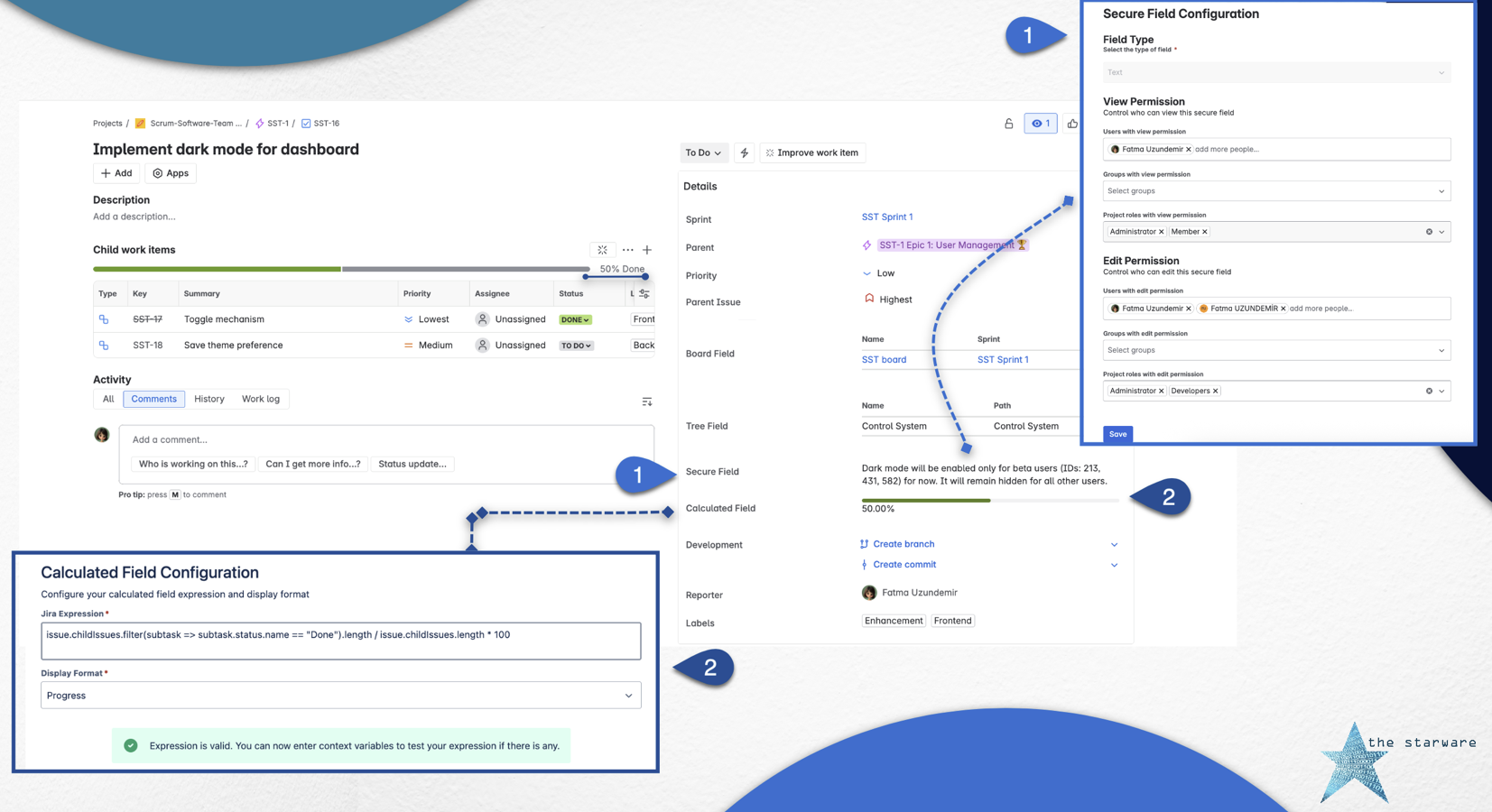Click the unlock icon to restrict access

coord(1008,124)
